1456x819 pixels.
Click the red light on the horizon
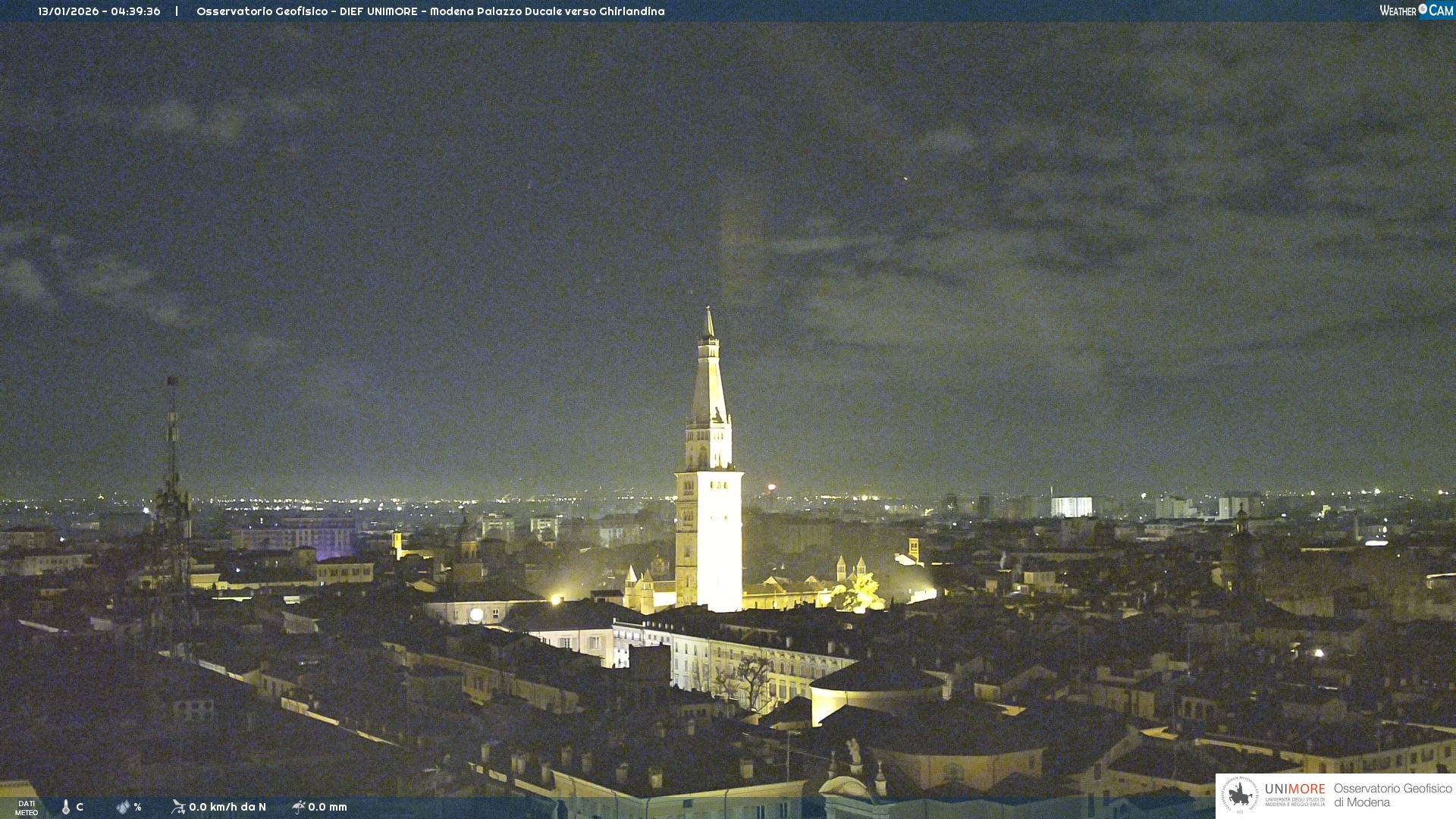pyautogui.click(x=771, y=488)
